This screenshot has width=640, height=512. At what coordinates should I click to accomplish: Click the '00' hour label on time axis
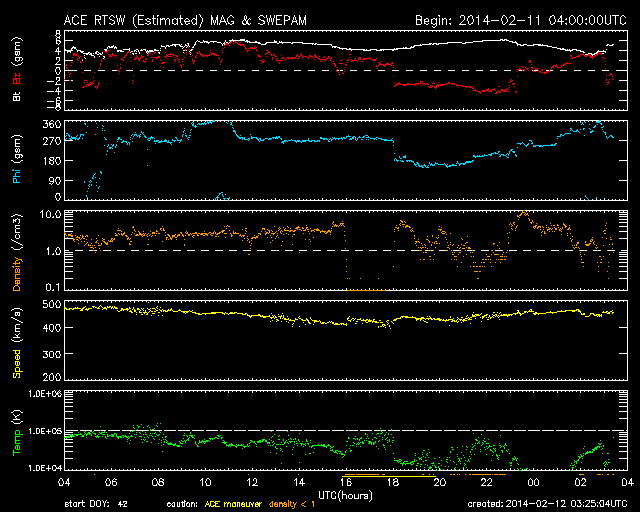(533, 482)
